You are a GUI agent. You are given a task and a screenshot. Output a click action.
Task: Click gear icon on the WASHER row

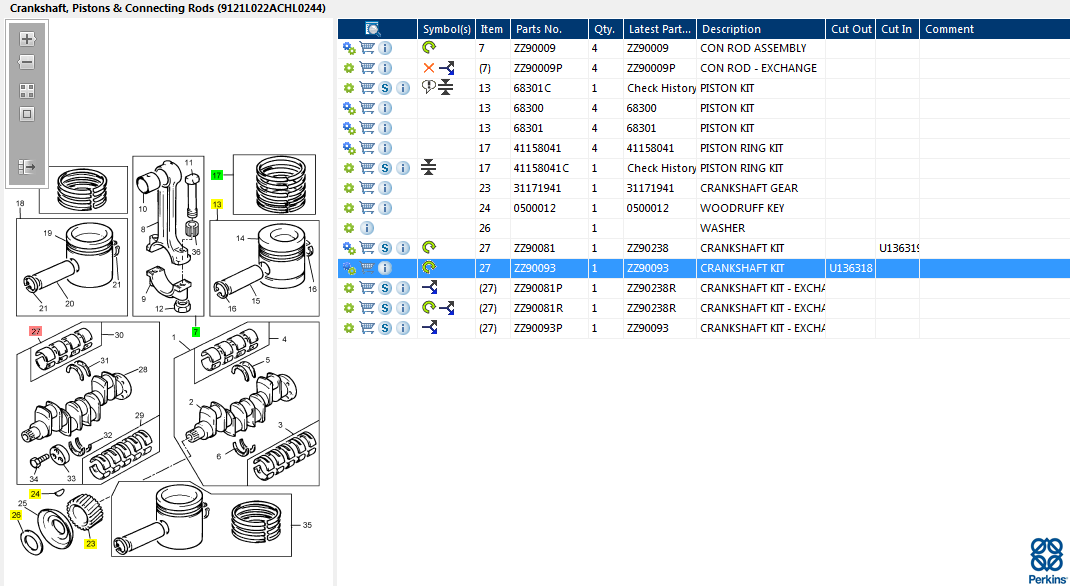click(349, 228)
